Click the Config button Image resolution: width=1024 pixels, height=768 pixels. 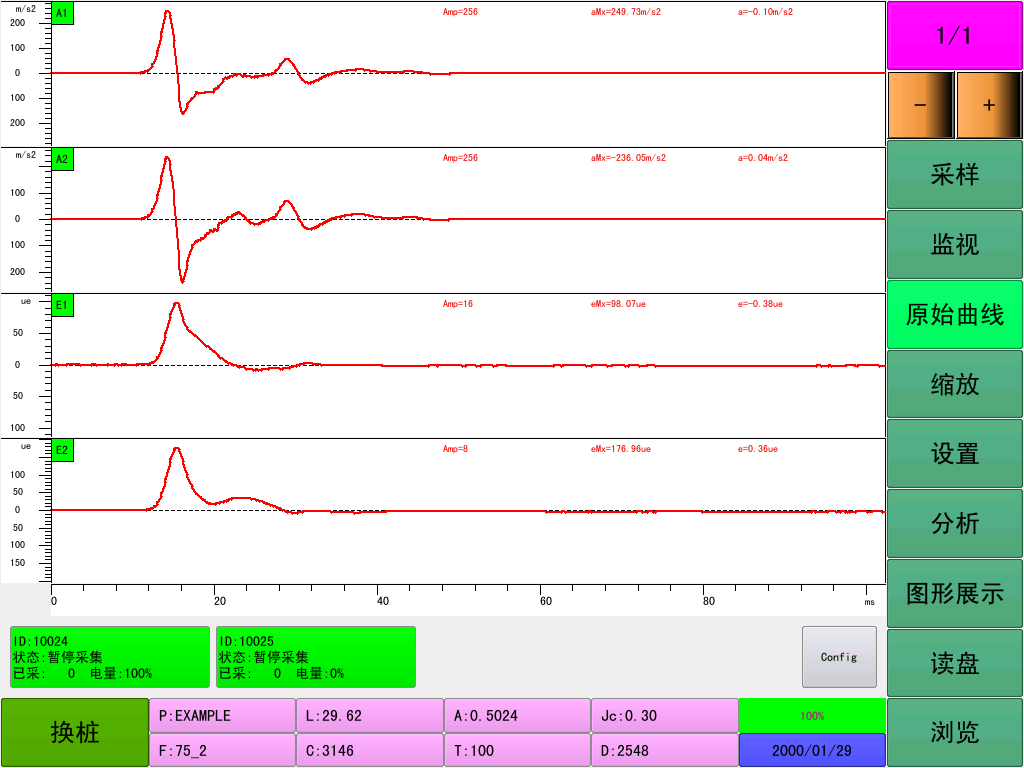pos(839,657)
